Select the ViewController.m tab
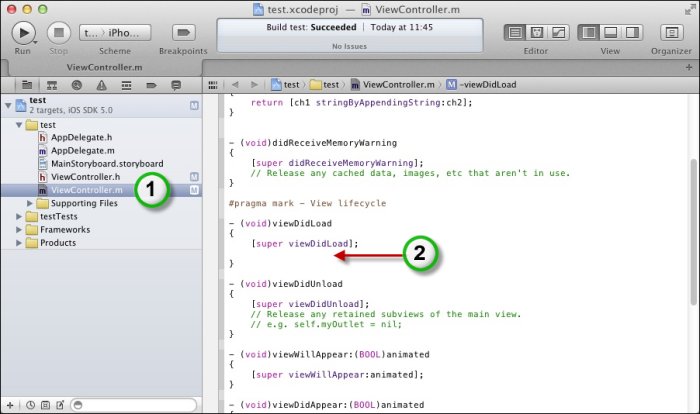 coord(104,67)
